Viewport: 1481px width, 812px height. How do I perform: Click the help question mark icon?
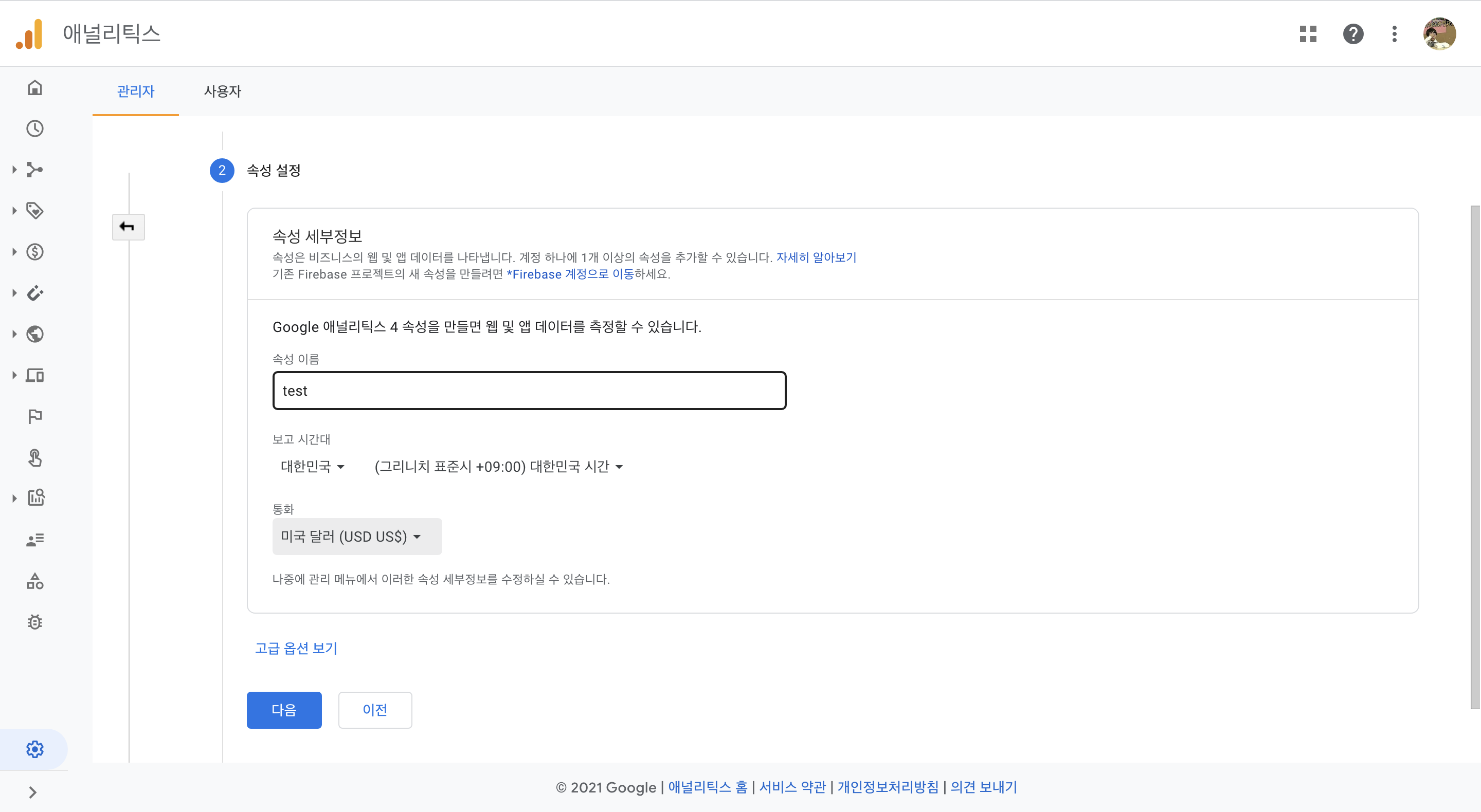pyautogui.click(x=1353, y=34)
